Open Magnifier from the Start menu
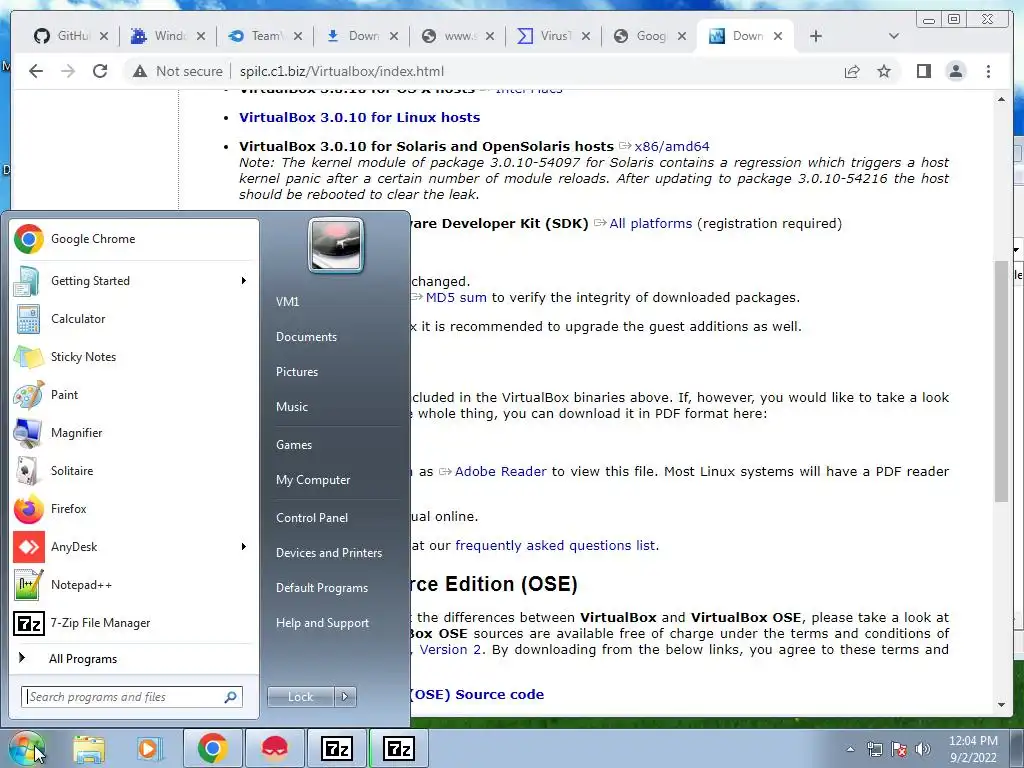 coord(133,432)
